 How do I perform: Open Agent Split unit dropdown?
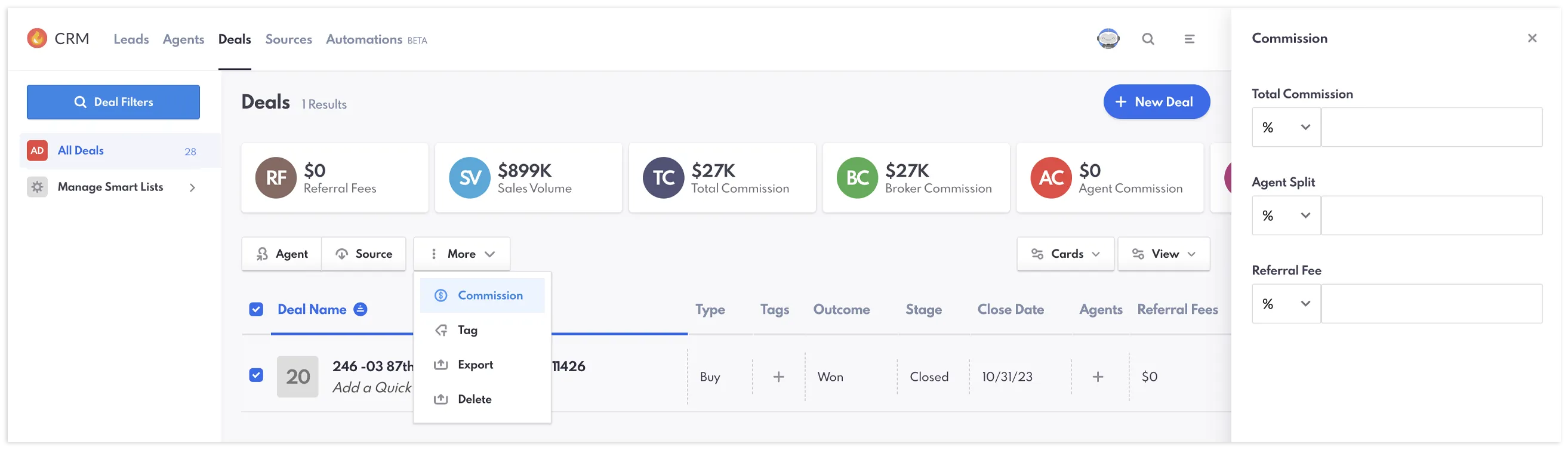point(1287,216)
